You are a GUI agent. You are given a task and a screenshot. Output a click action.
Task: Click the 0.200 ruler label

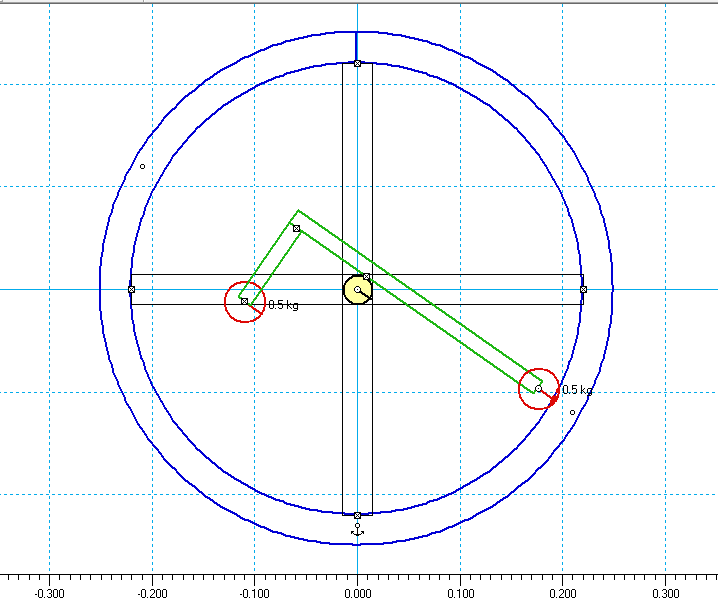[x=563, y=594]
